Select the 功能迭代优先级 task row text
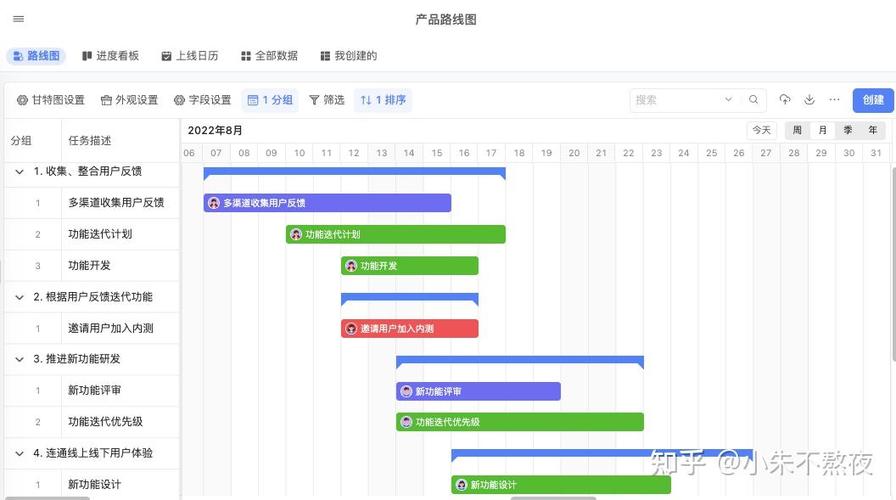 point(105,422)
